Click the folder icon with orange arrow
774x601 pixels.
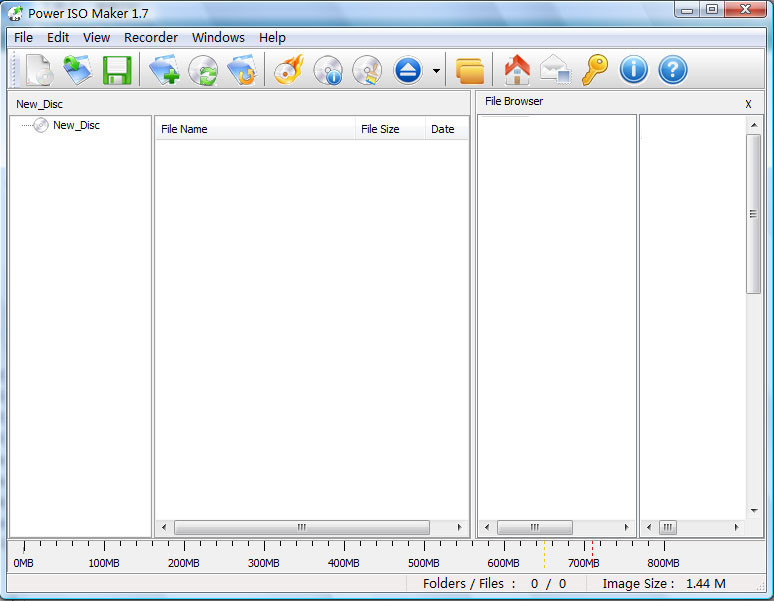pos(242,70)
